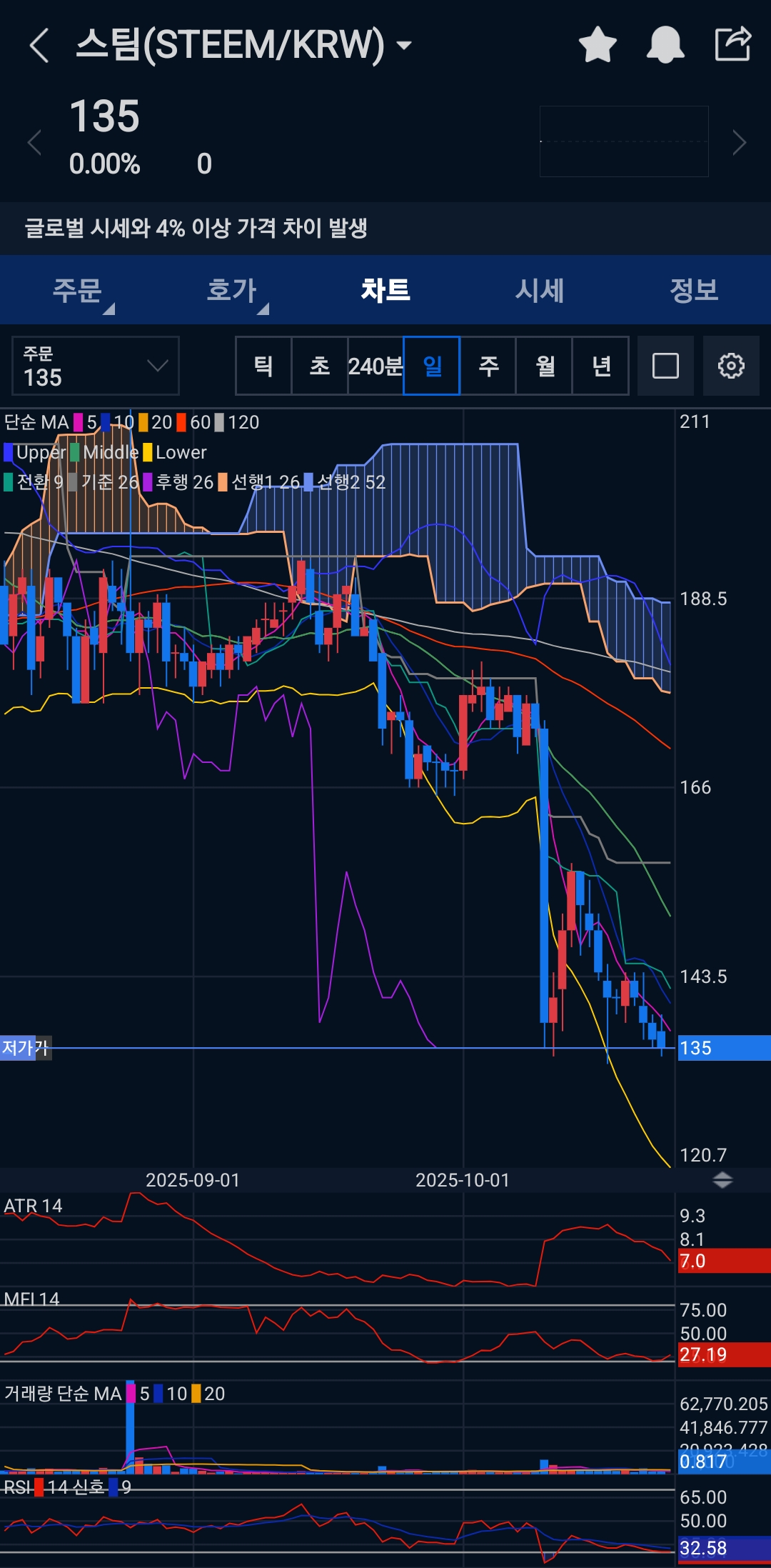Open price alert bell icon
The height and width of the screenshot is (1568, 771).
pyautogui.click(x=665, y=44)
